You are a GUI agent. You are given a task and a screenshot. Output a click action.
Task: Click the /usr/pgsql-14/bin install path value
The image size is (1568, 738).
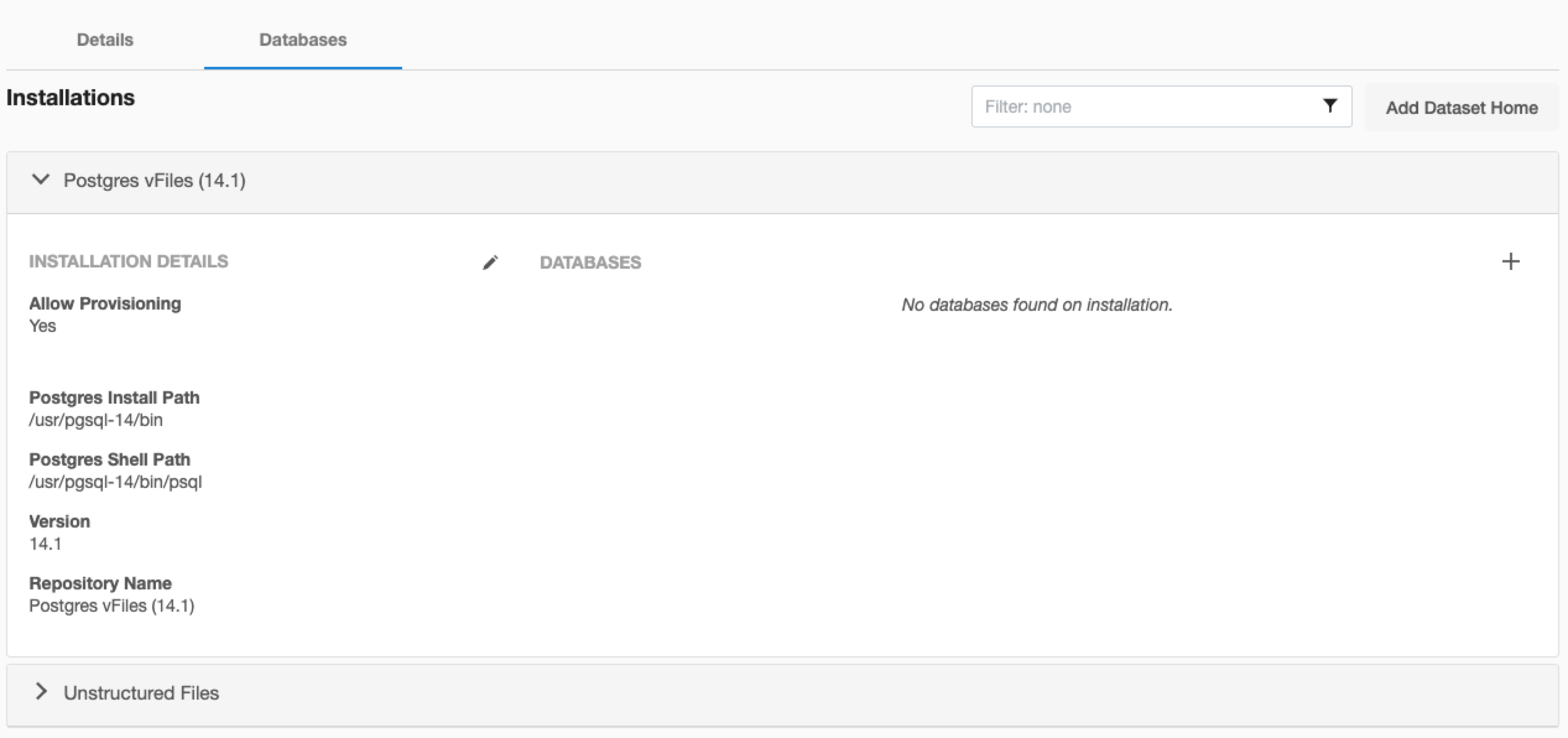tap(96, 420)
